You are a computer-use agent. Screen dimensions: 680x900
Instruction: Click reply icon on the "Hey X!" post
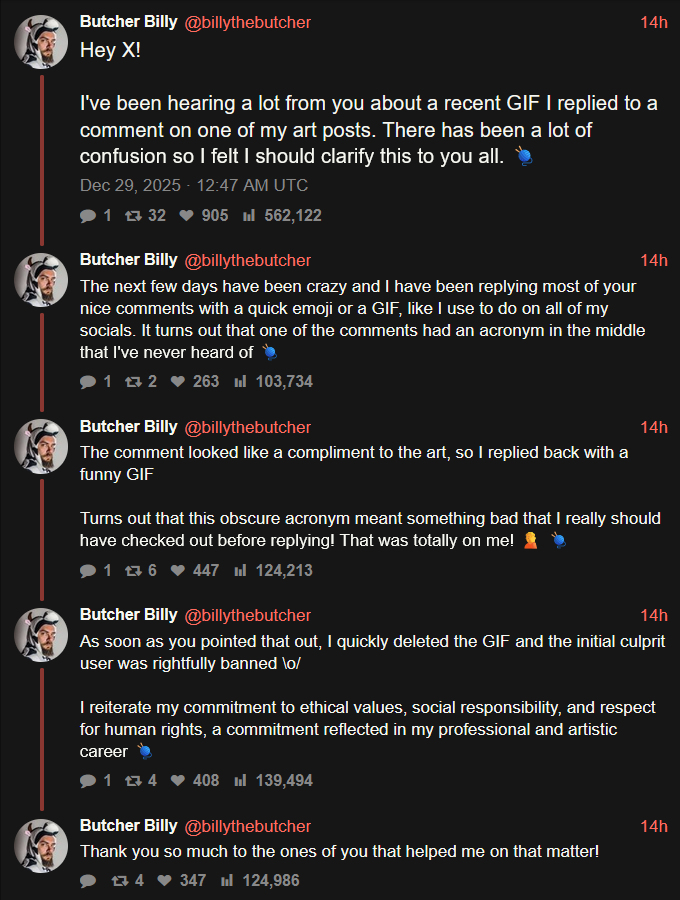click(88, 216)
